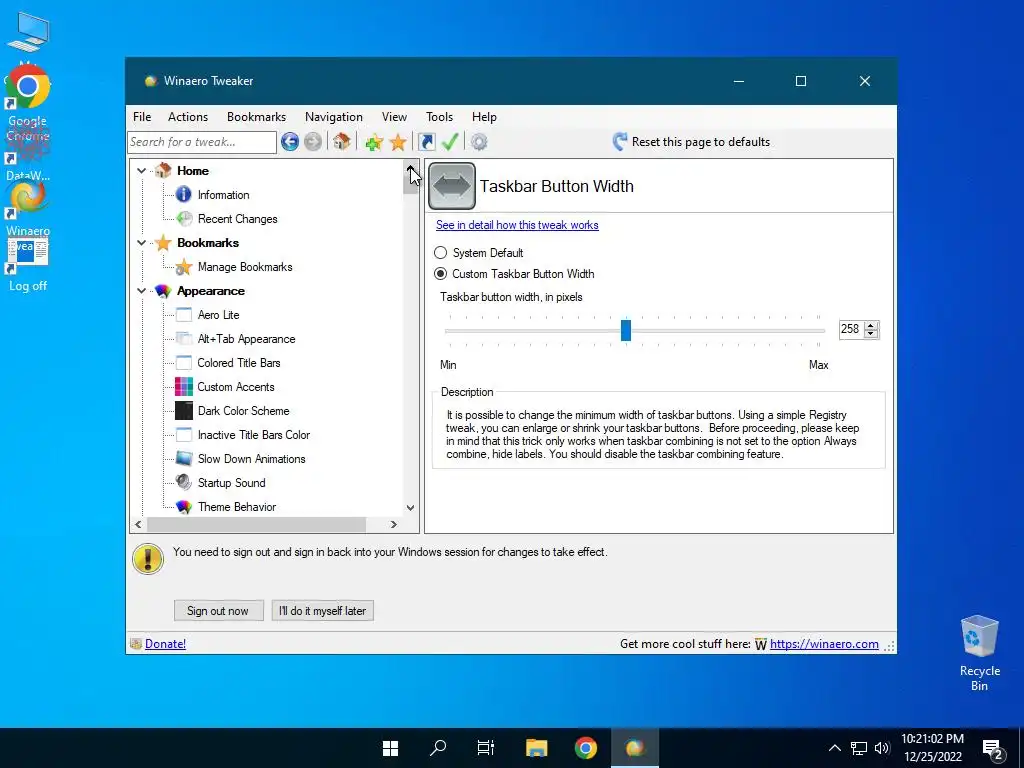Collapse the Home tree node
Screen dimensions: 1024x768
(x=141, y=170)
